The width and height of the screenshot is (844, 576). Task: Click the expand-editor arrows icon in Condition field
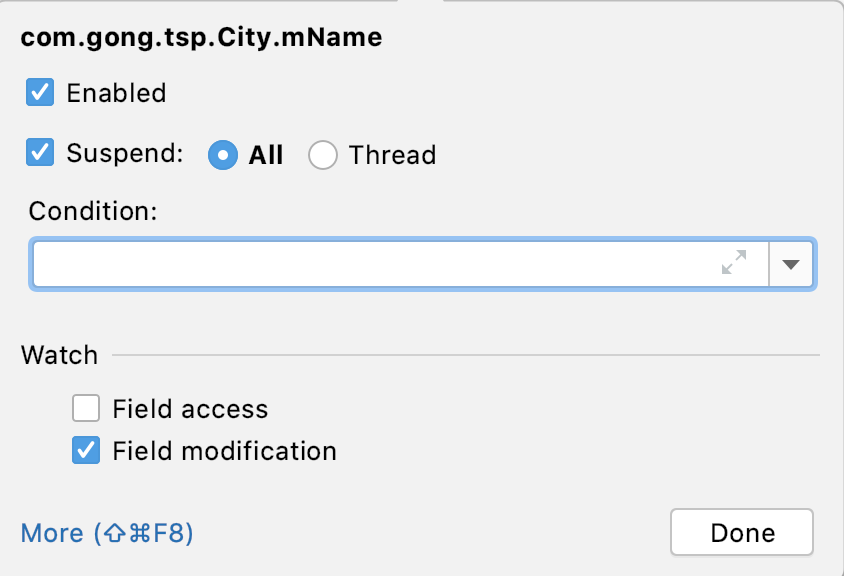(x=734, y=262)
